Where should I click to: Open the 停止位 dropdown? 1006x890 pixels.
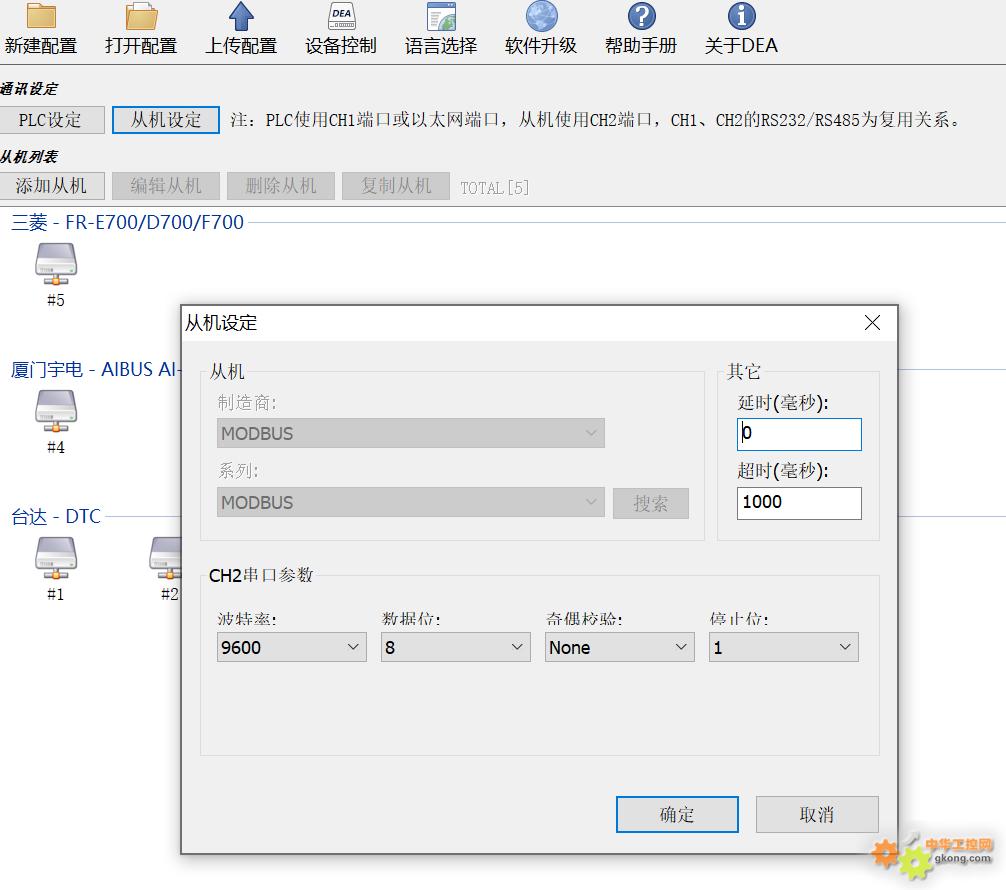coord(783,647)
